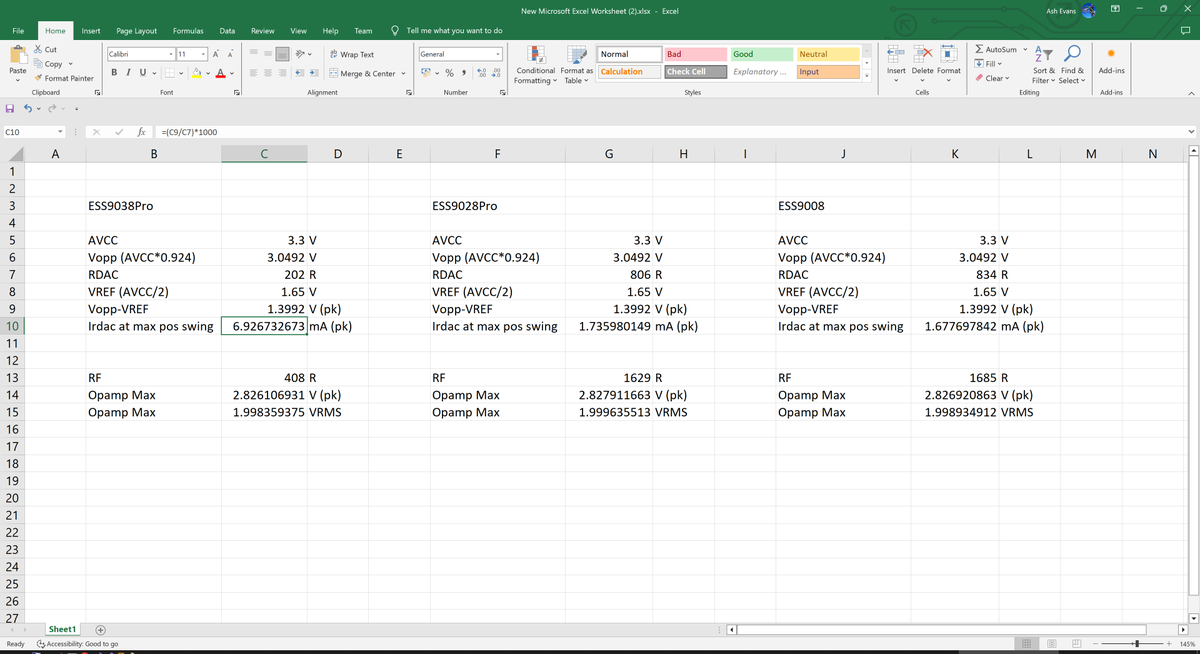Toggle Wrap Text
The width and height of the screenshot is (1200, 654).
click(x=351, y=54)
